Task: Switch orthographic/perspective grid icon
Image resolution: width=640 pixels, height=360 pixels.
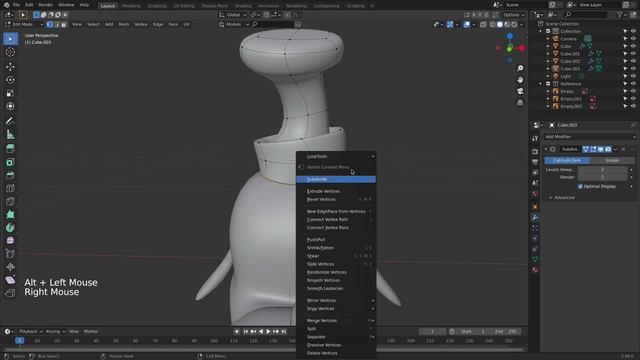Action: click(520, 102)
